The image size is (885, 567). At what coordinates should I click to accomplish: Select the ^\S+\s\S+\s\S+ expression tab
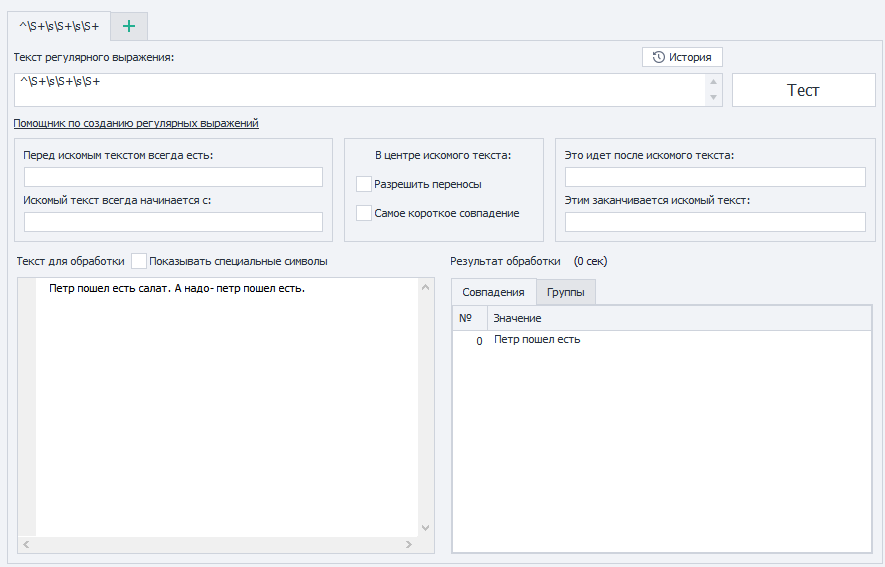tap(59, 26)
